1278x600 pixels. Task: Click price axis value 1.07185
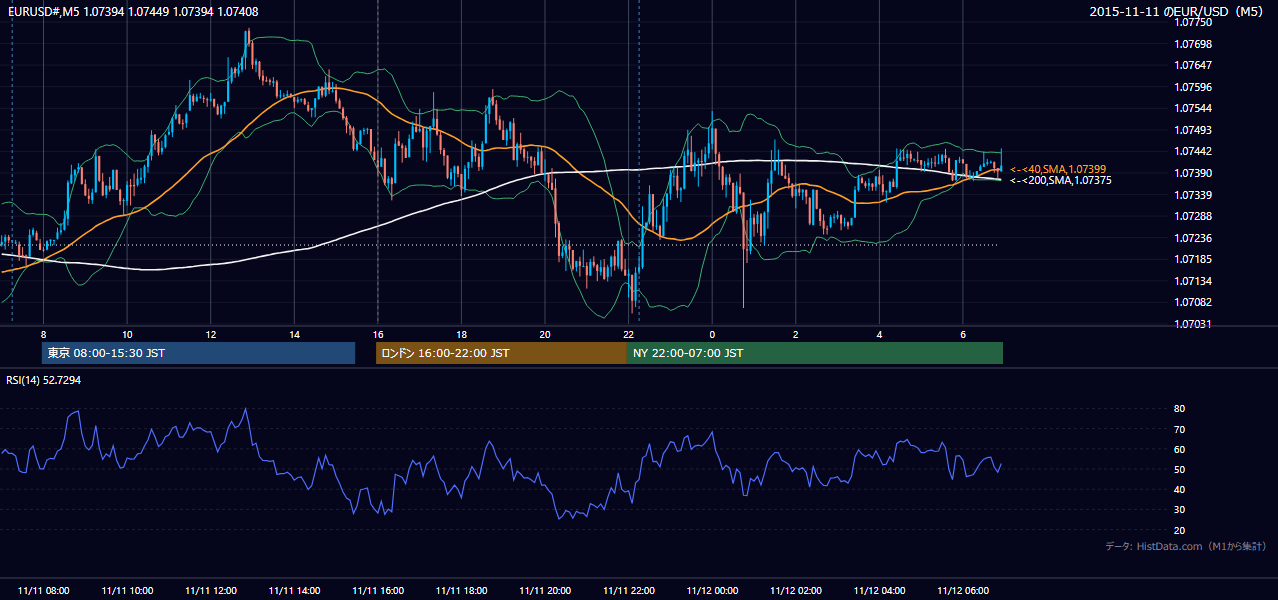(1195, 259)
